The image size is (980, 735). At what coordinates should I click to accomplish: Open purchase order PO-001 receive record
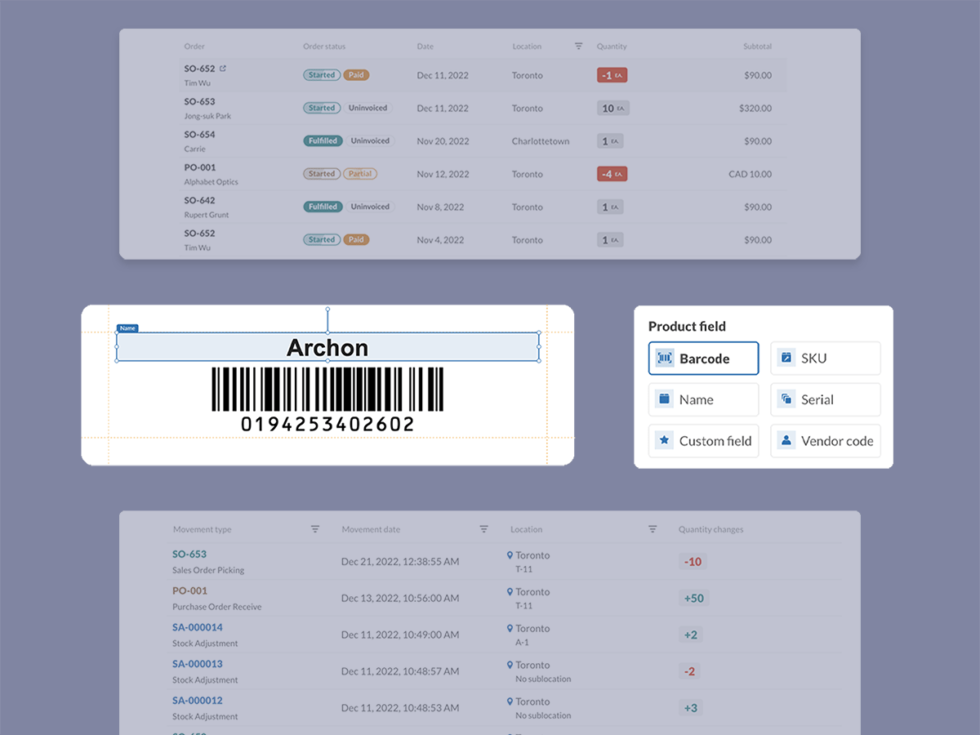[190, 590]
